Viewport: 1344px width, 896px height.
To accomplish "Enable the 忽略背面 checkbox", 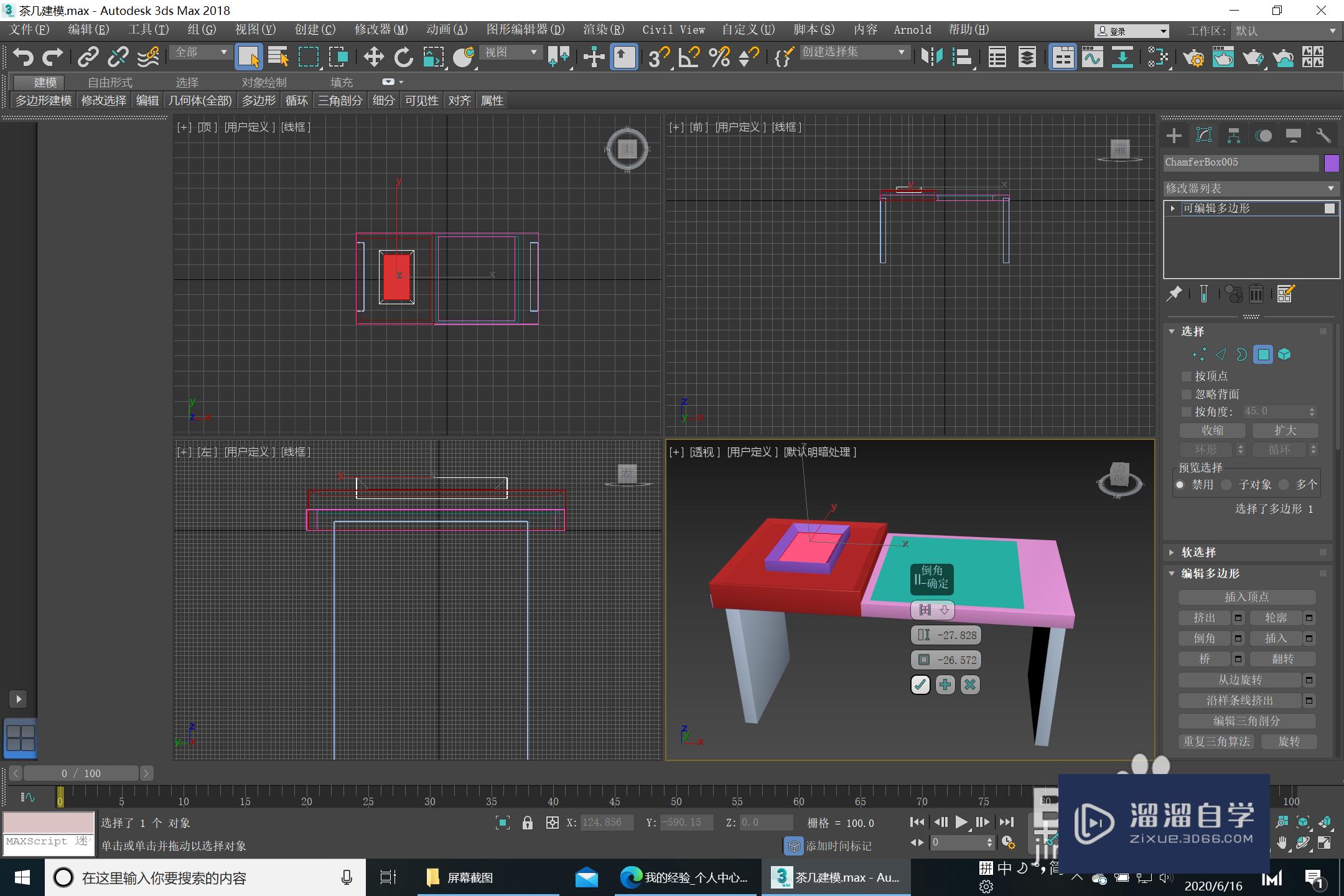I will pyautogui.click(x=1187, y=394).
